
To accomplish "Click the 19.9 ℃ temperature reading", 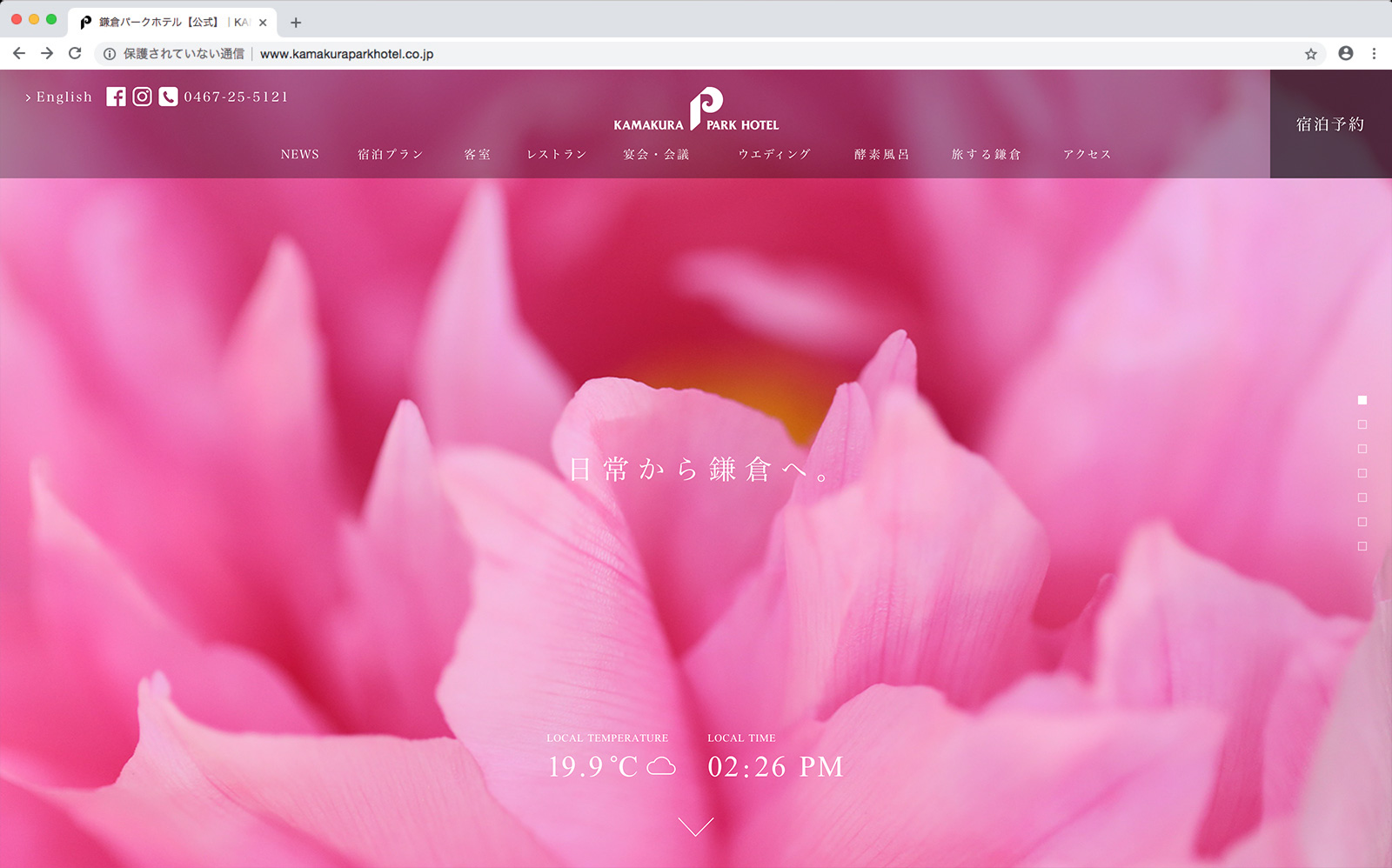I will pos(592,766).
